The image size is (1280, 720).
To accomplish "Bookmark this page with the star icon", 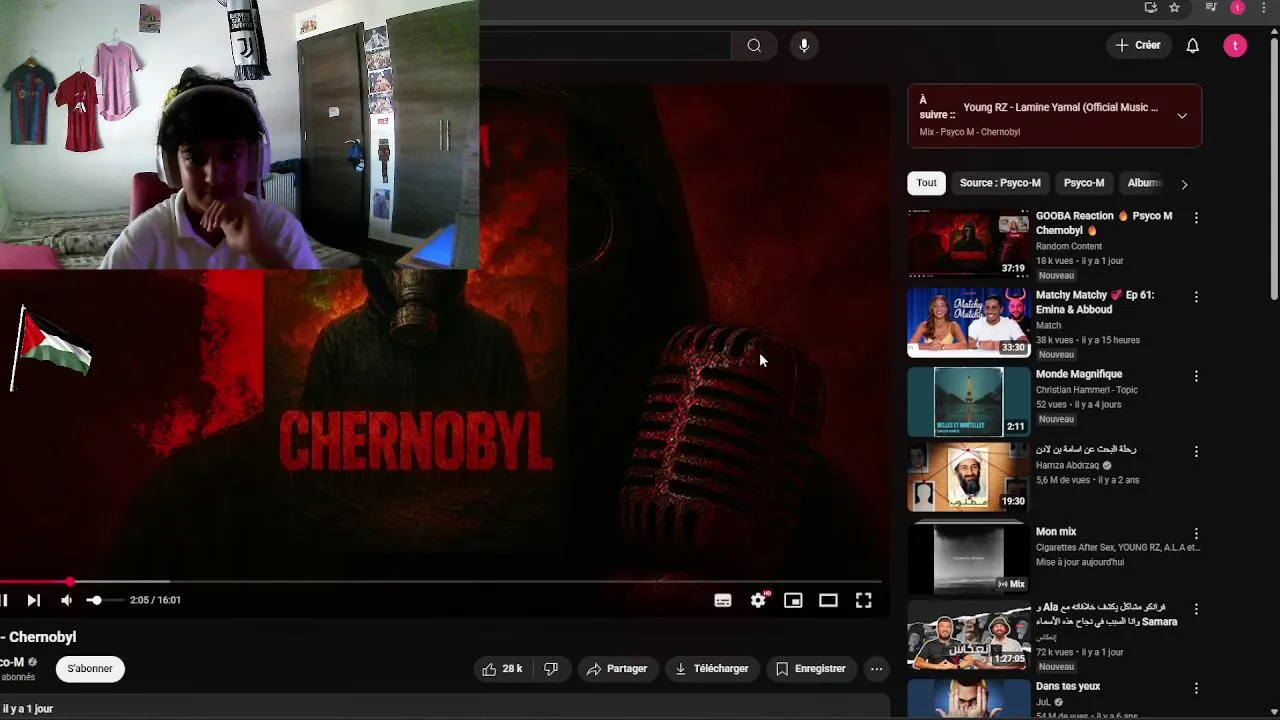I will 1175,8.
